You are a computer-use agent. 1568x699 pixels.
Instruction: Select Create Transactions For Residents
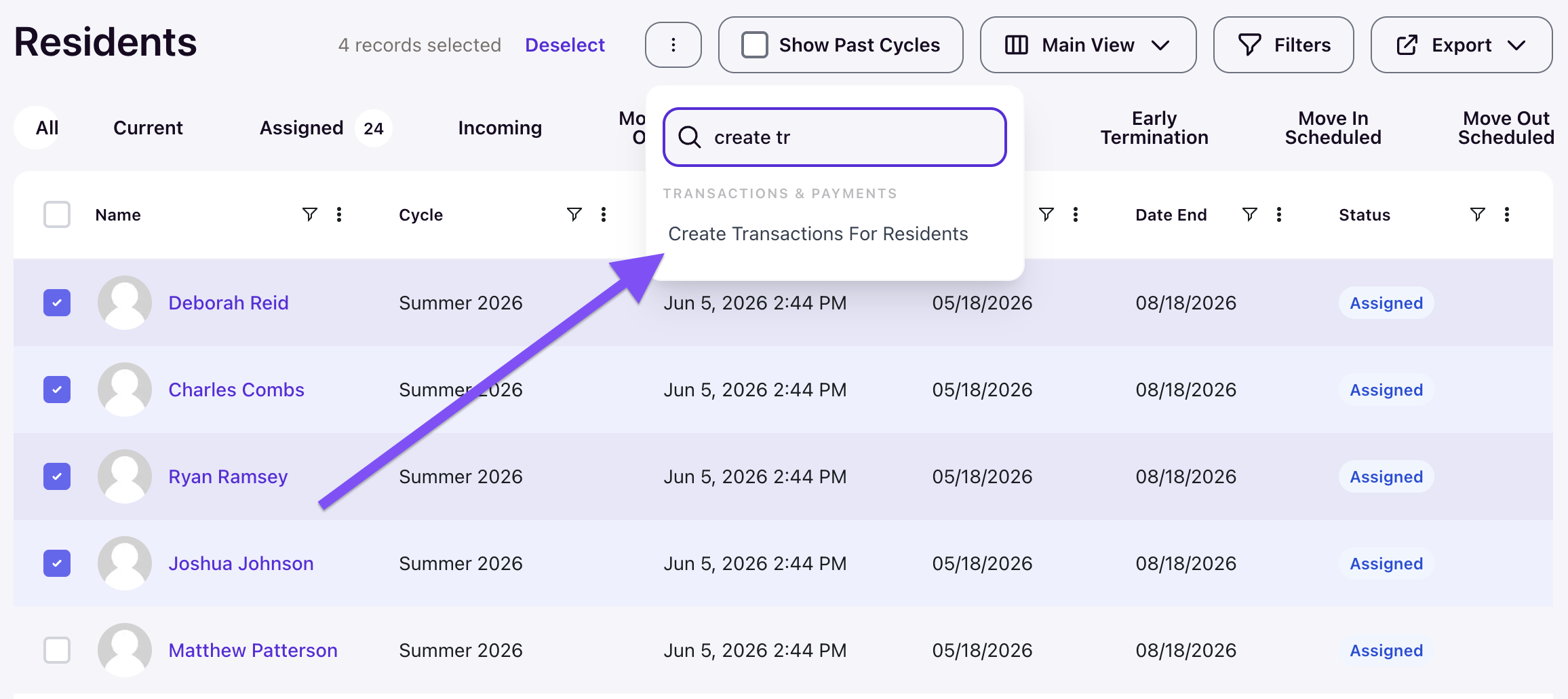click(818, 233)
